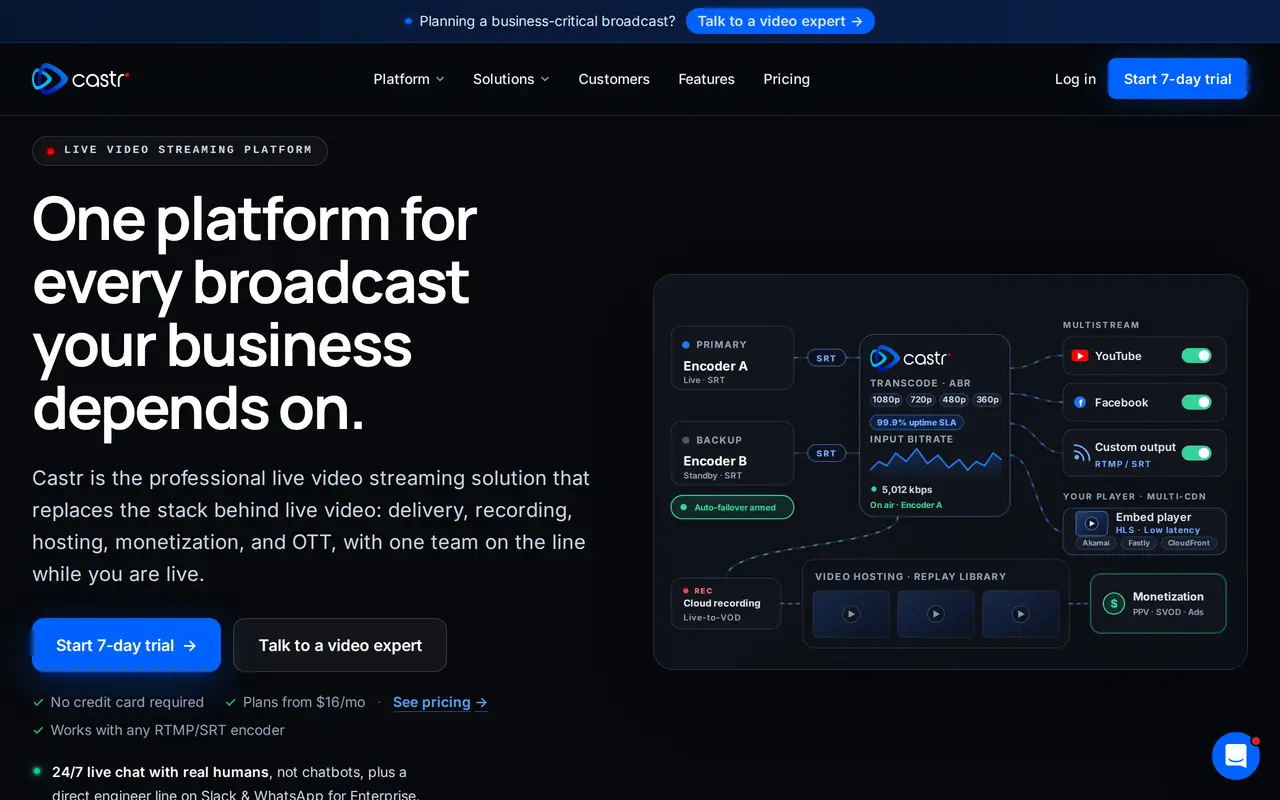Click the hero Start 7-day trial button
1280x800 pixels.
pyautogui.click(x=126, y=645)
